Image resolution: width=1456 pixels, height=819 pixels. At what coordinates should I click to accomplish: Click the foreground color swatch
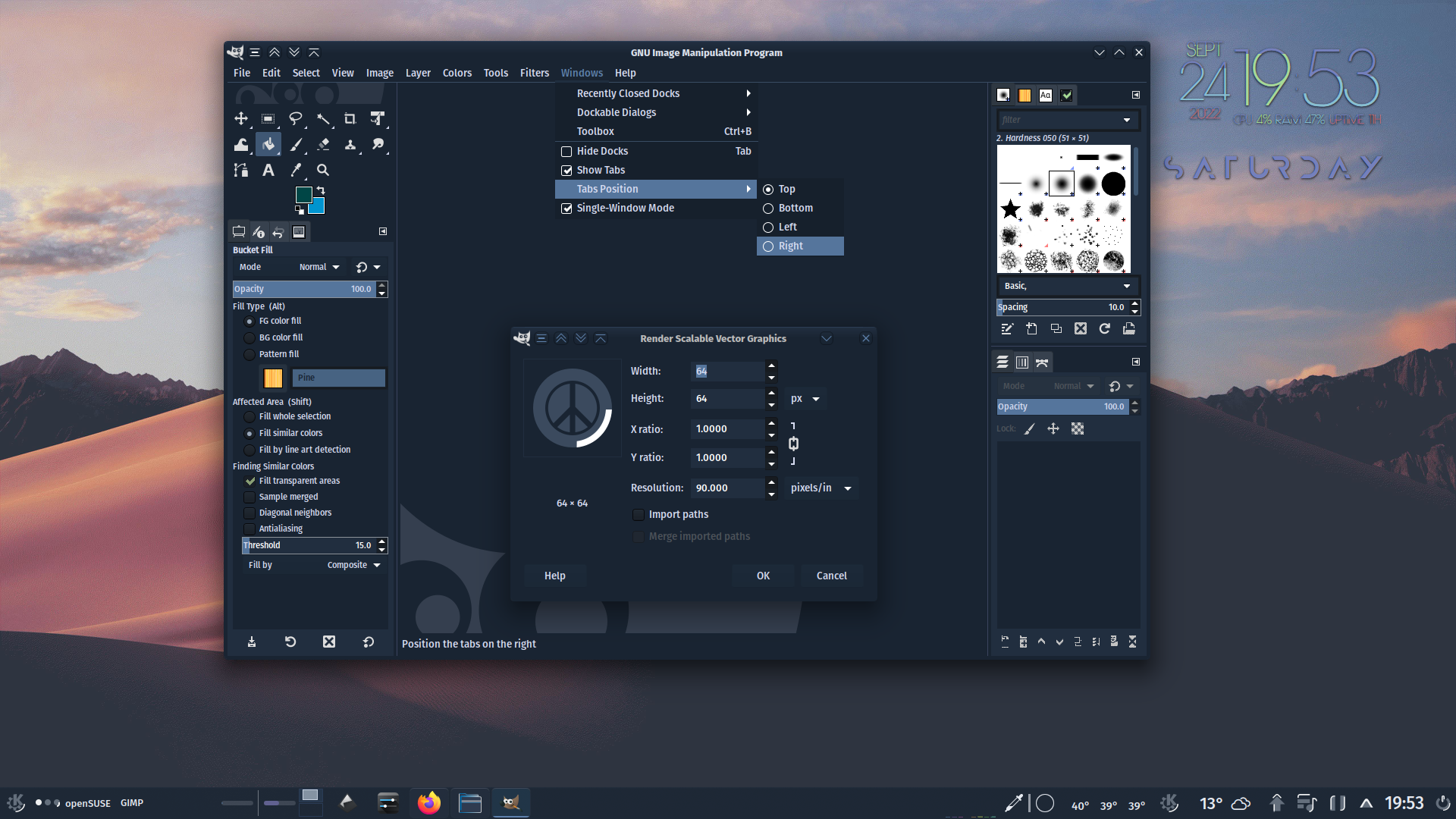click(304, 195)
